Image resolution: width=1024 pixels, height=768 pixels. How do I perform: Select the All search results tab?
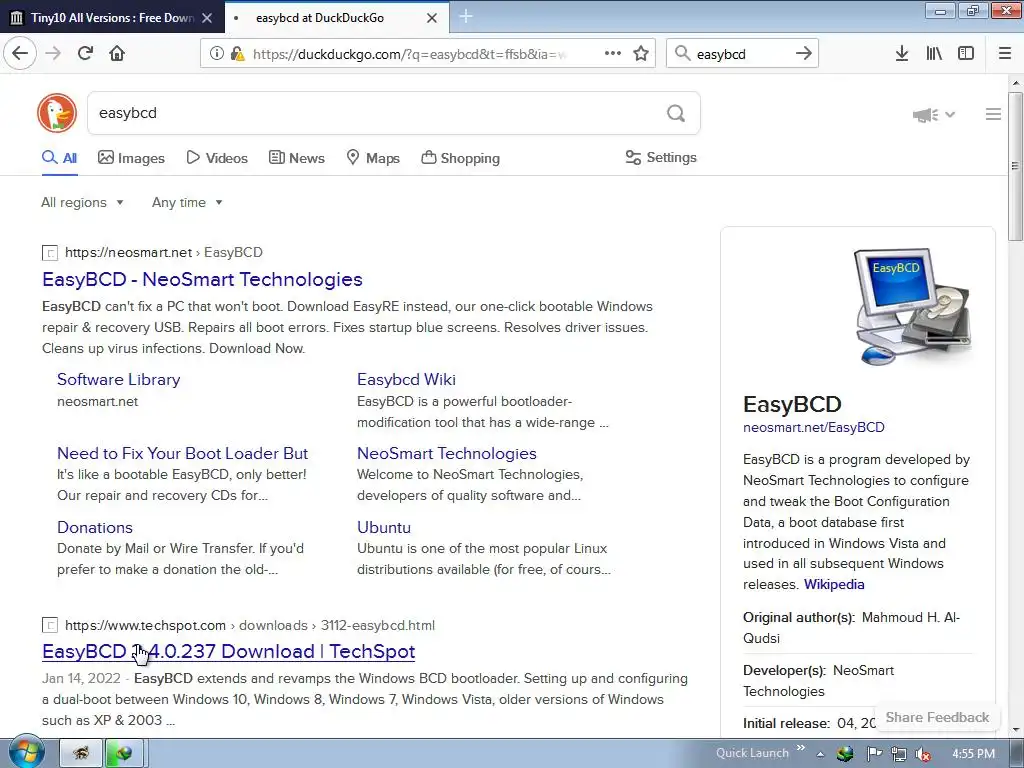[x=59, y=158]
